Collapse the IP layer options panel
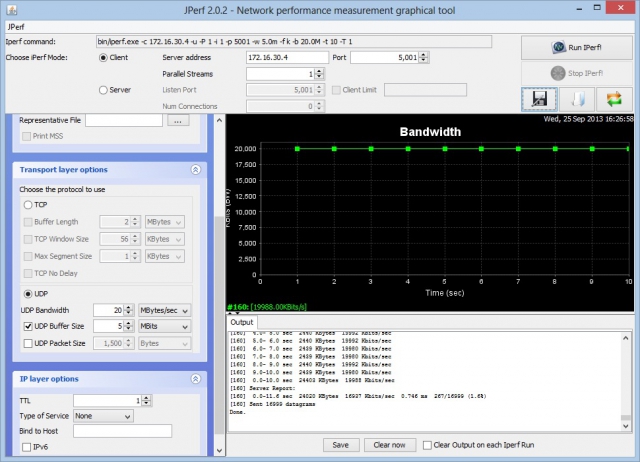 point(196,379)
